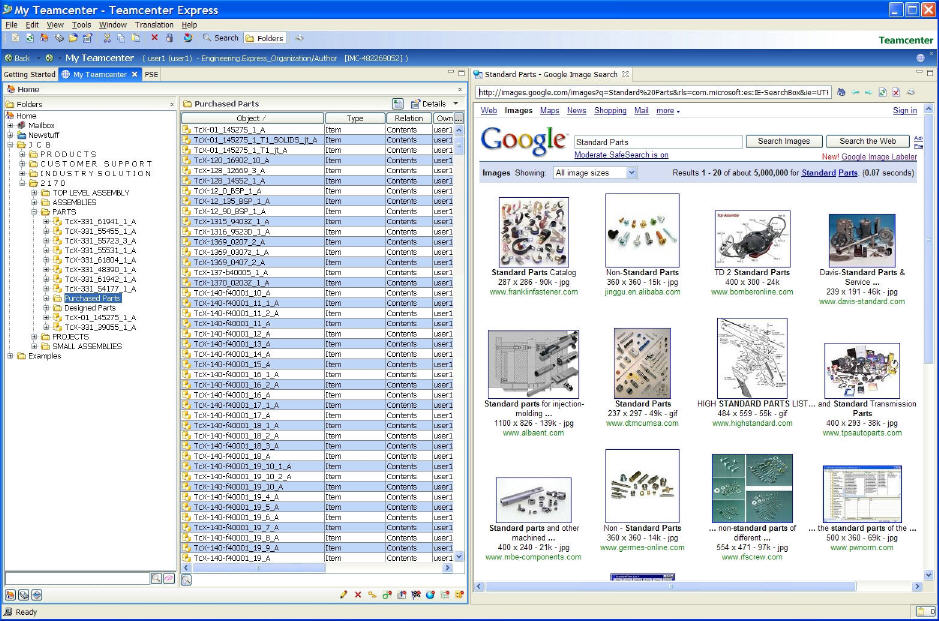Click the pink eraser clear-search icon

point(169,578)
